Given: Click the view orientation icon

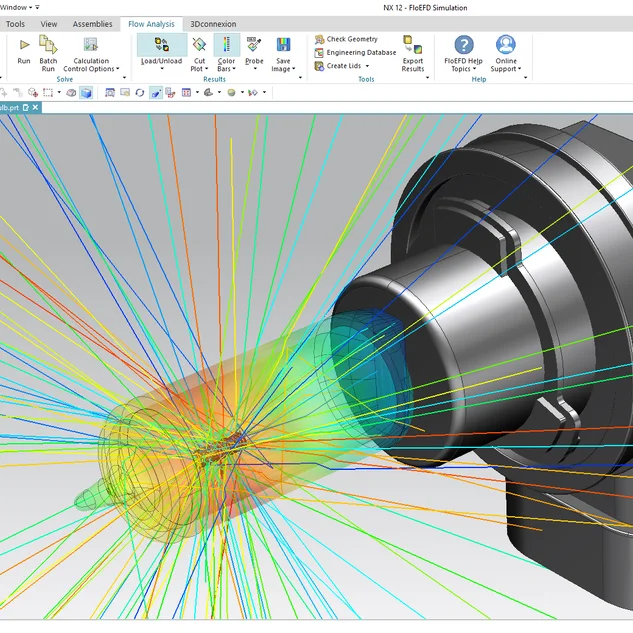Looking at the screenshot, I should 208,93.
